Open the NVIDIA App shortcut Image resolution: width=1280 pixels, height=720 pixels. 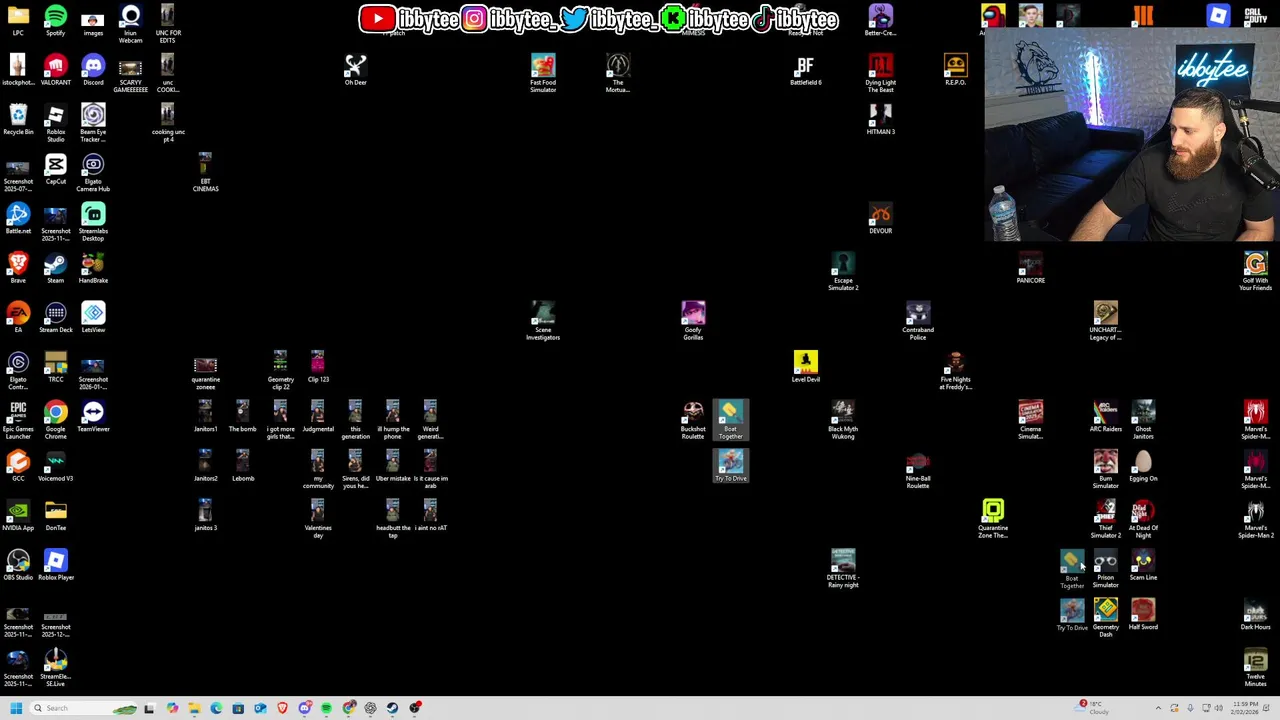point(18,516)
